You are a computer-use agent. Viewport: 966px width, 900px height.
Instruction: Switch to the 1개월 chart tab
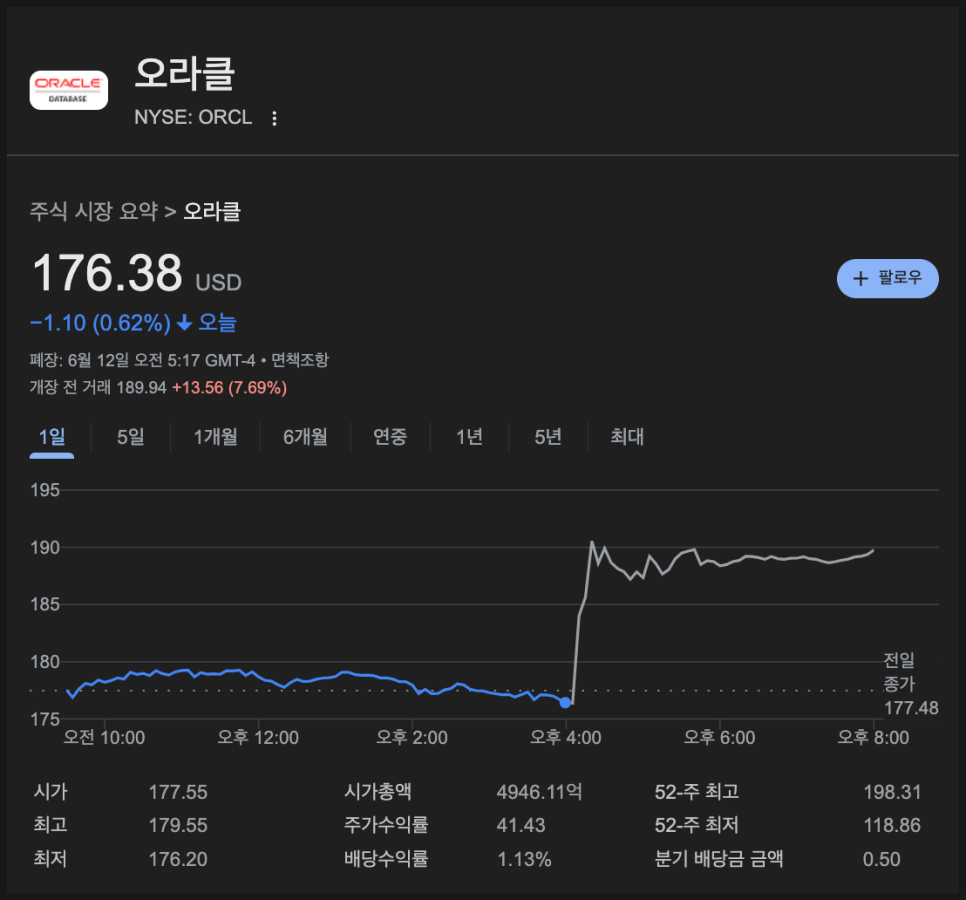click(216, 437)
